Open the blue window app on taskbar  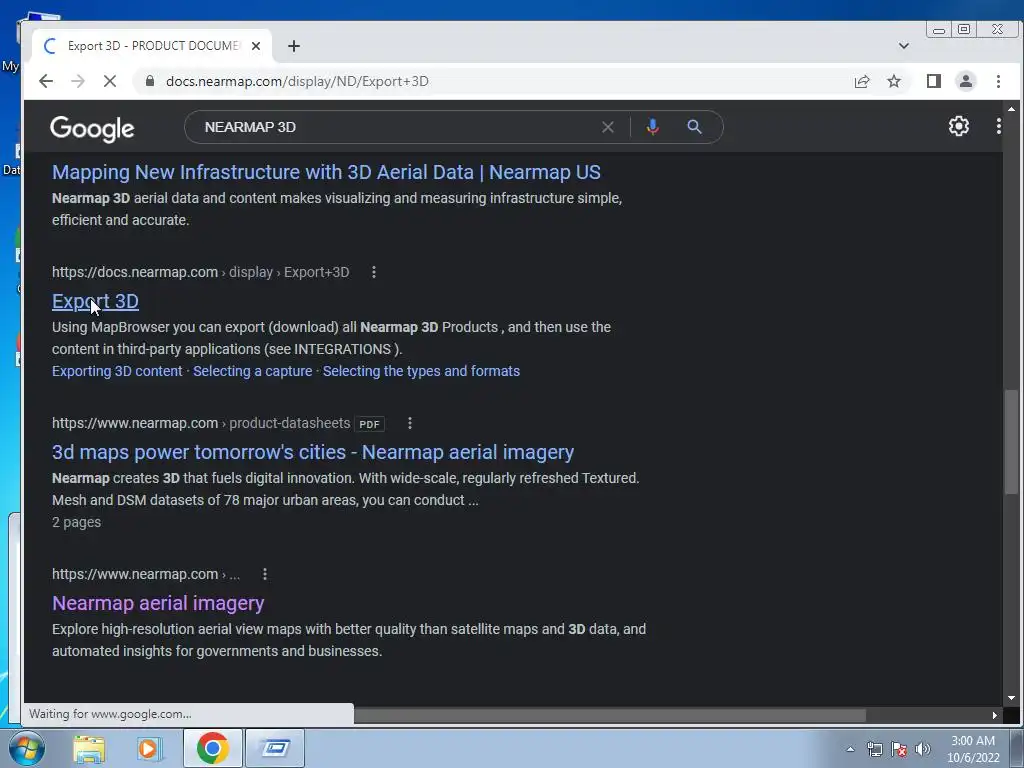(275, 748)
